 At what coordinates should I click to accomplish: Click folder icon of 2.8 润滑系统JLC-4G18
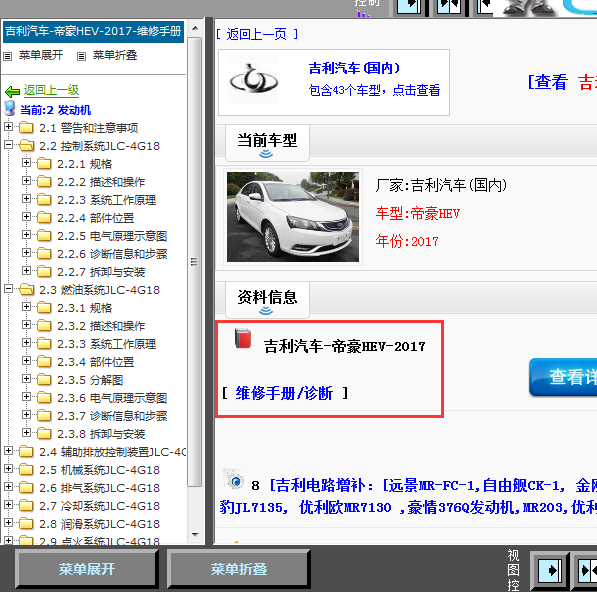[26, 523]
